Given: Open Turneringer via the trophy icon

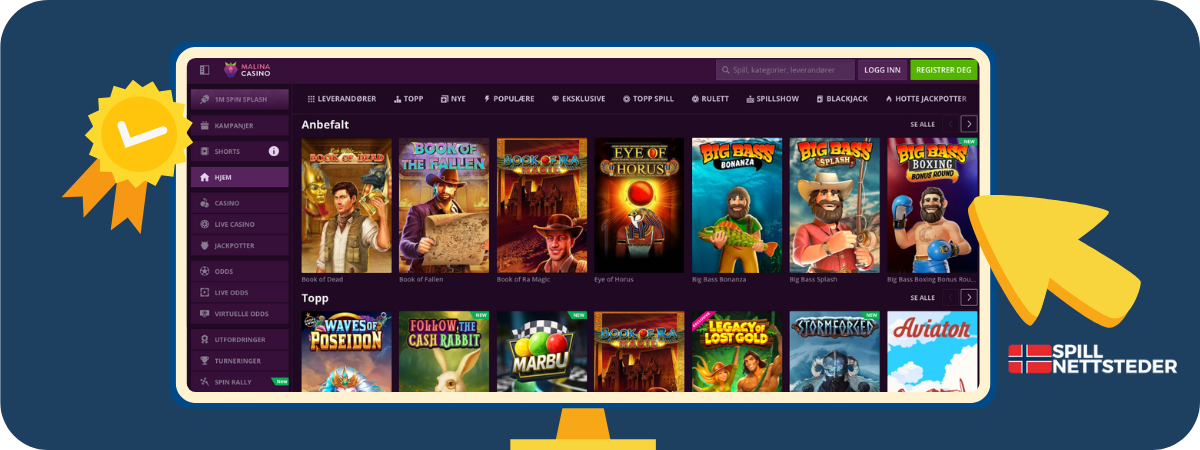Looking at the screenshot, I should 205,360.
